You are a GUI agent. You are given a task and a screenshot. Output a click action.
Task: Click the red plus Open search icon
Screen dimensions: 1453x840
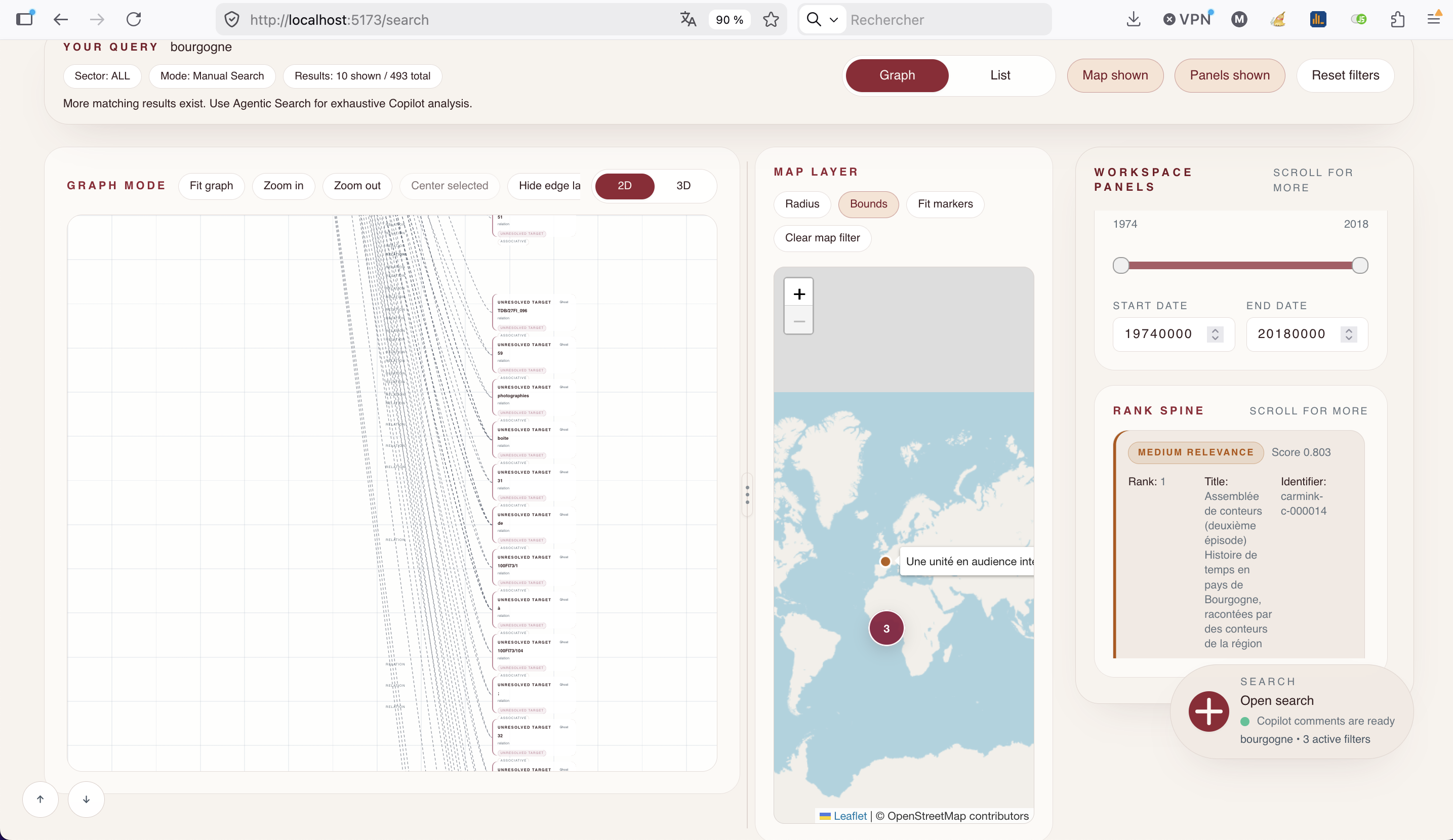(1208, 711)
